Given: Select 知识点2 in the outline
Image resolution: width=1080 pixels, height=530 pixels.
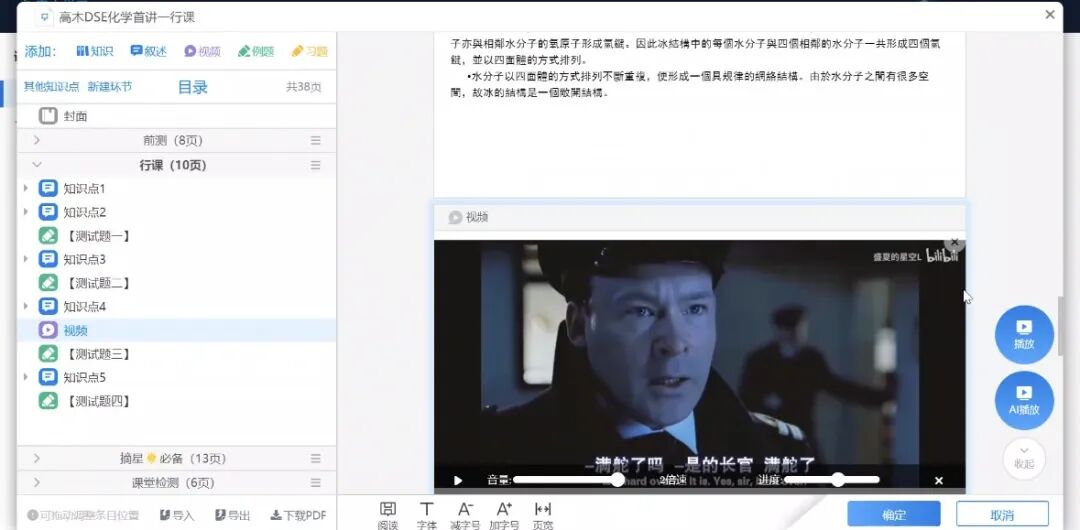Looking at the screenshot, I should 84,212.
